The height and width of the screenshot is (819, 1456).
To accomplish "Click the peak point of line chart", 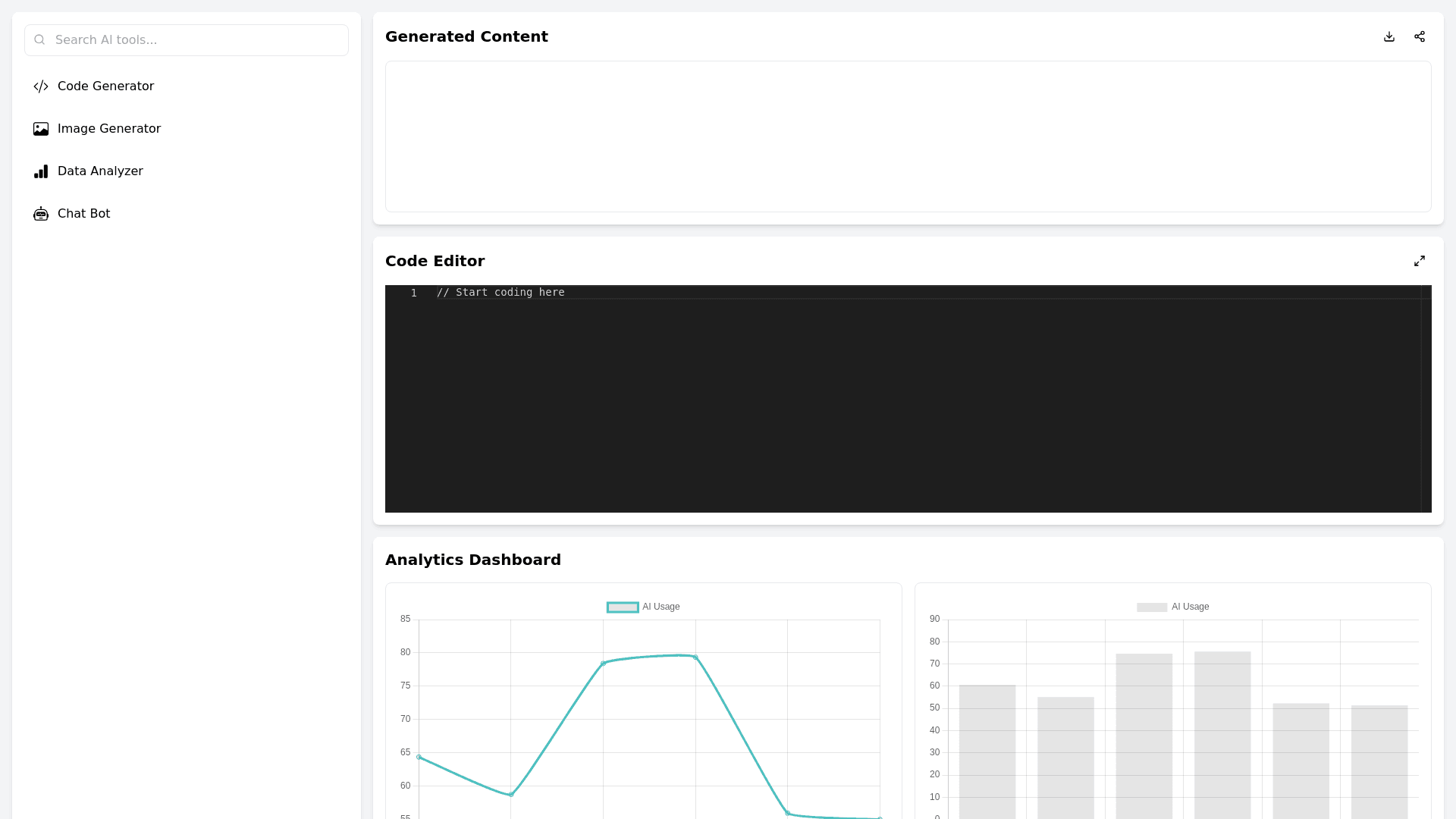I will (x=695, y=657).
